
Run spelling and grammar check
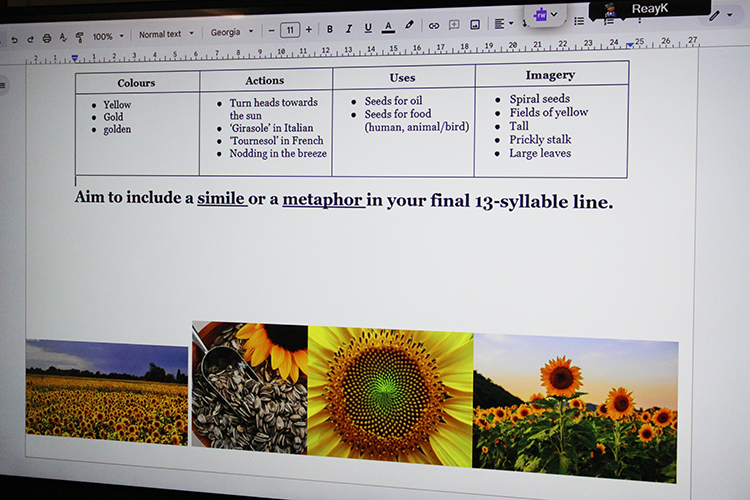pos(63,37)
